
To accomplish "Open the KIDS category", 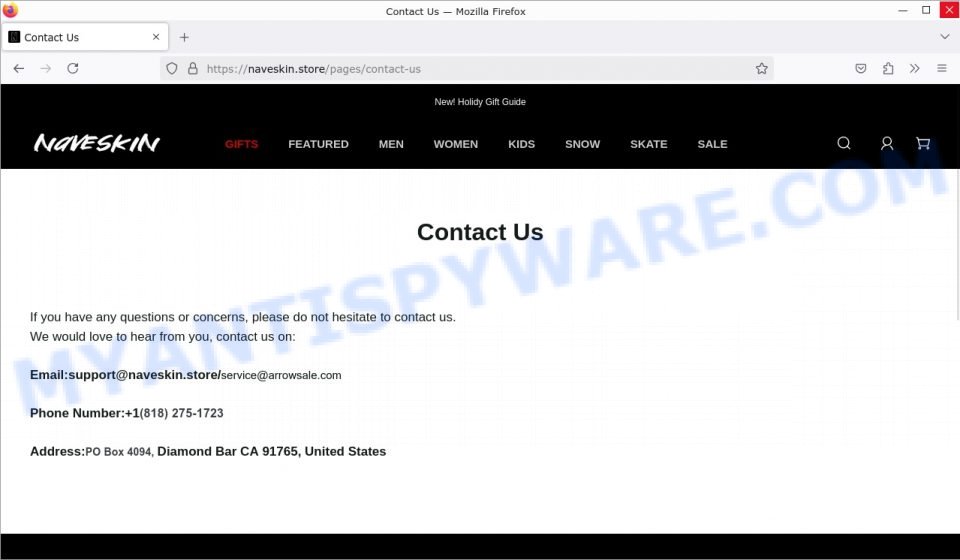I will pyautogui.click(x=522, y=144).
